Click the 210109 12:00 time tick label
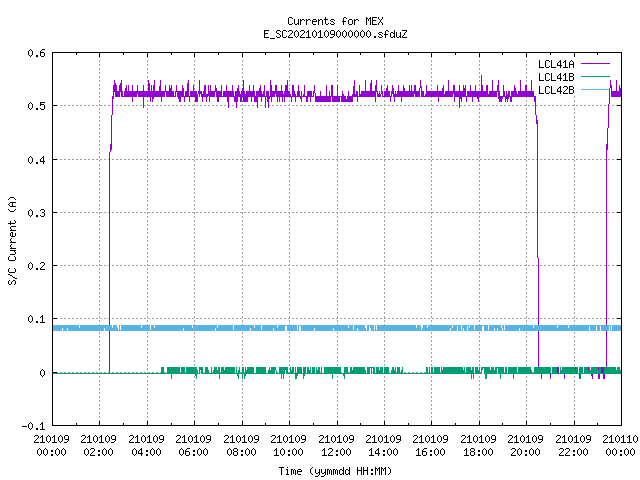The width and height of the screenshot is (640, 480). (336, 446)
